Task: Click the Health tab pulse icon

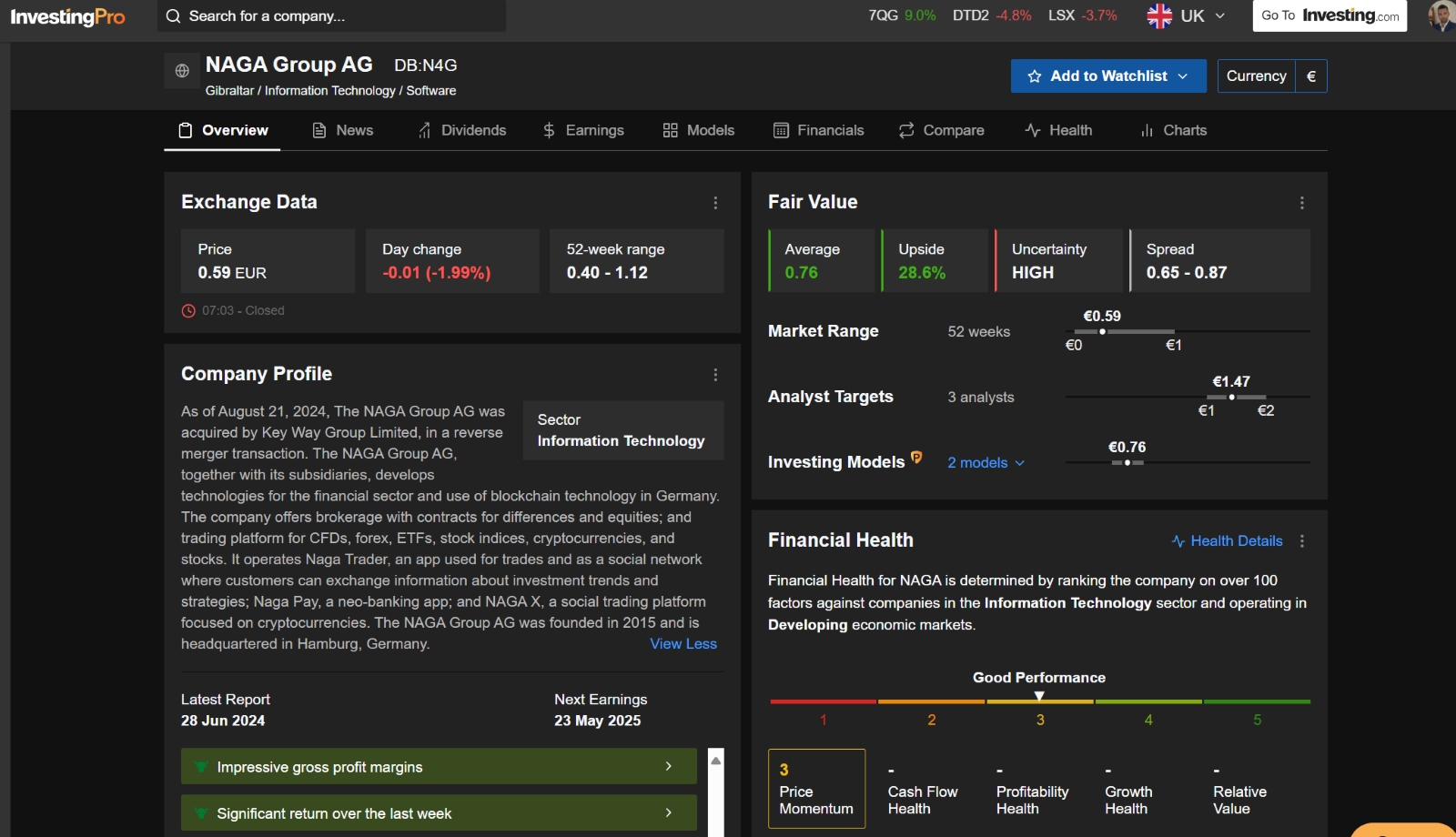Action: coord(1033,131)
